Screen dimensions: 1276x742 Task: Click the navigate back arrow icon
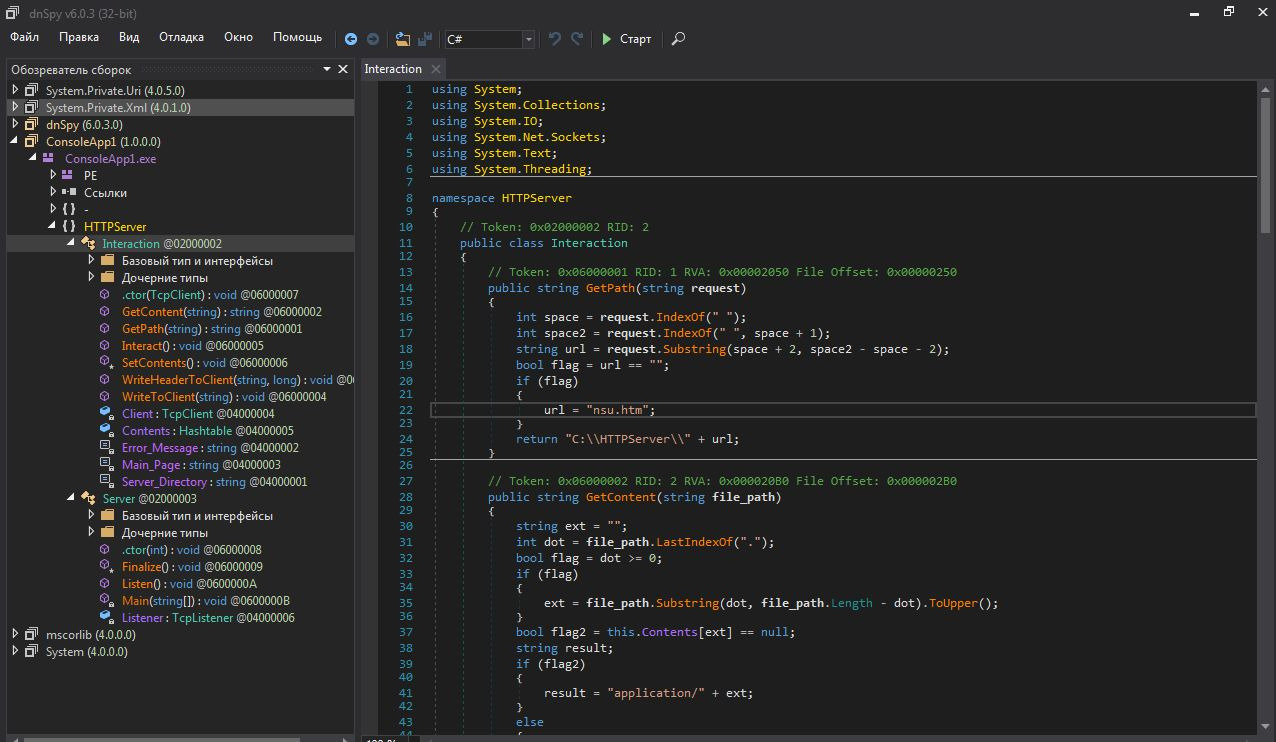point(351,39)
